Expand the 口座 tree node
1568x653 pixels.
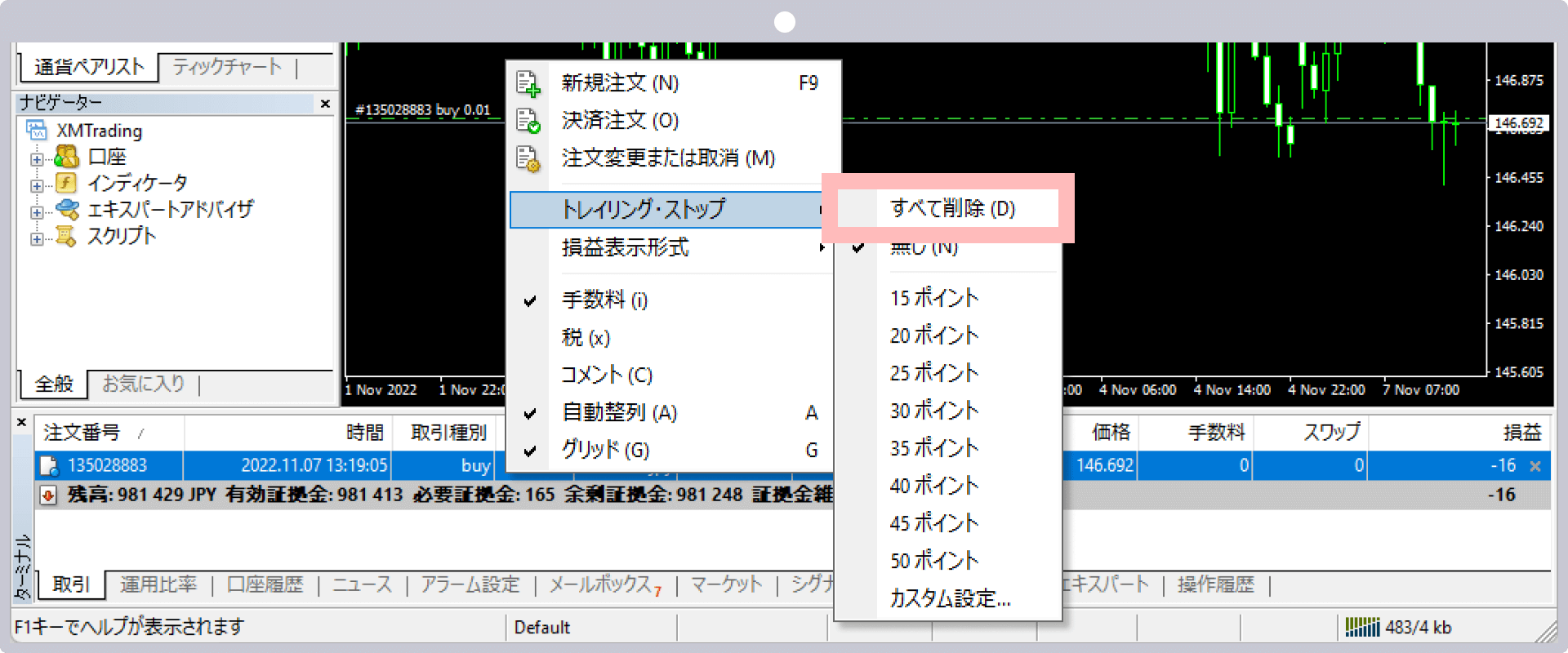[x=37, y=159]
